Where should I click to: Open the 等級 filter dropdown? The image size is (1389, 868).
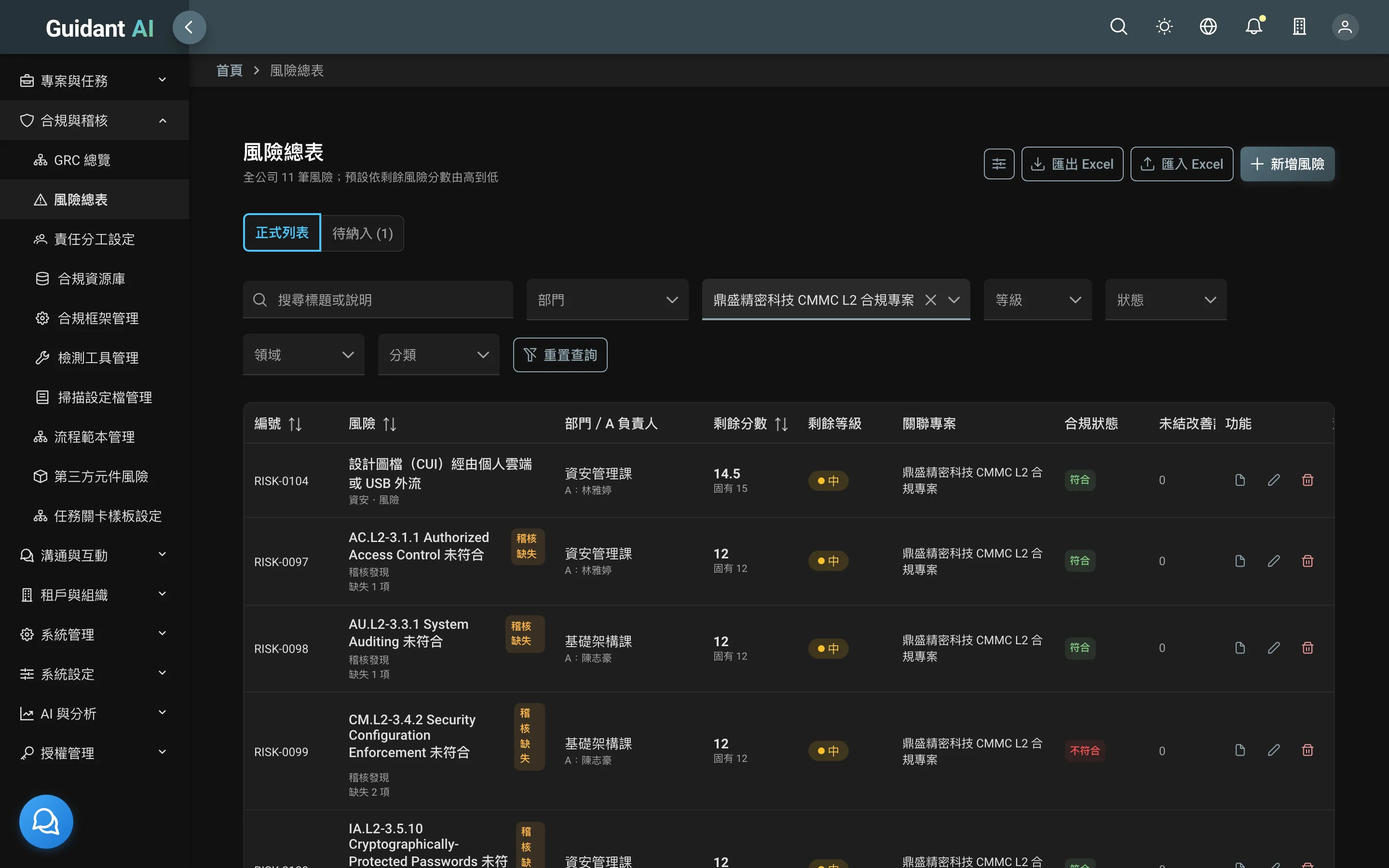click(1037, 299)
